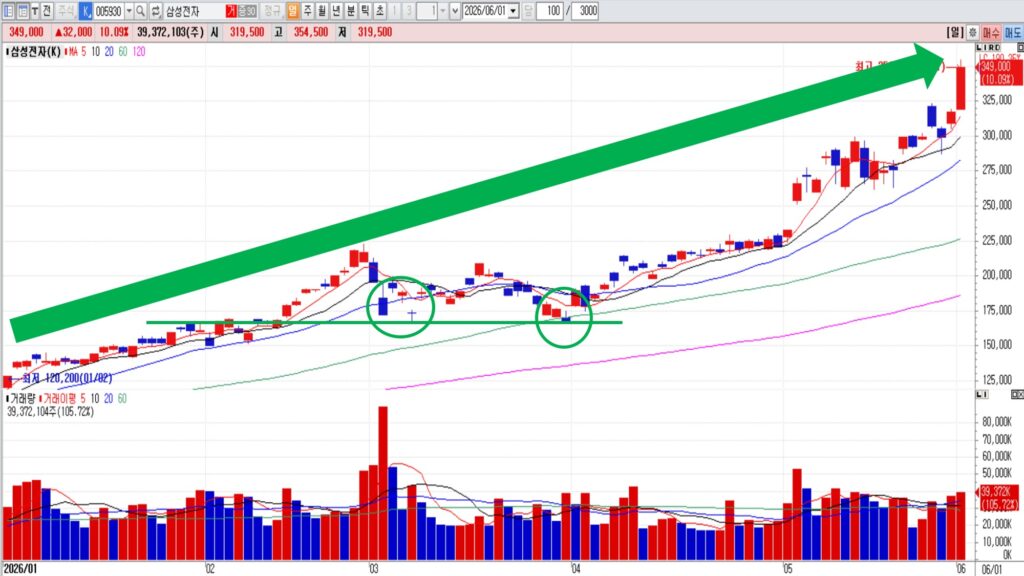
Task: Click the greyed interval preset 3 button
Action: point(408,11)
